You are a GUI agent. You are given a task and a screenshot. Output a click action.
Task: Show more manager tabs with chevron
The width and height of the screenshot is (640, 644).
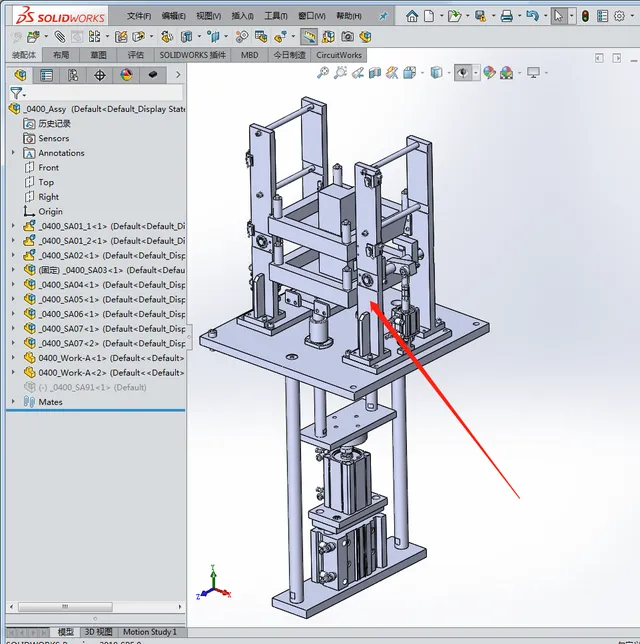pos(178,75)
